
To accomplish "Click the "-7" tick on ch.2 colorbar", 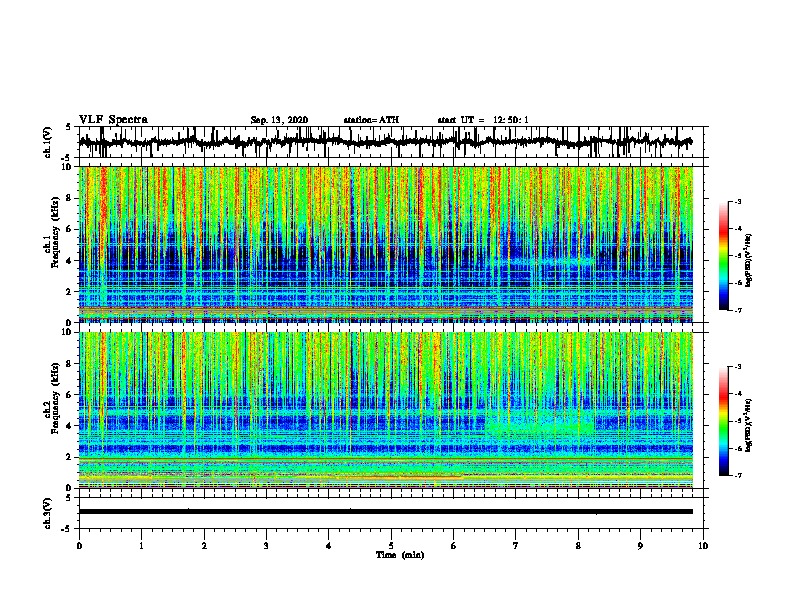I will 737,475.
